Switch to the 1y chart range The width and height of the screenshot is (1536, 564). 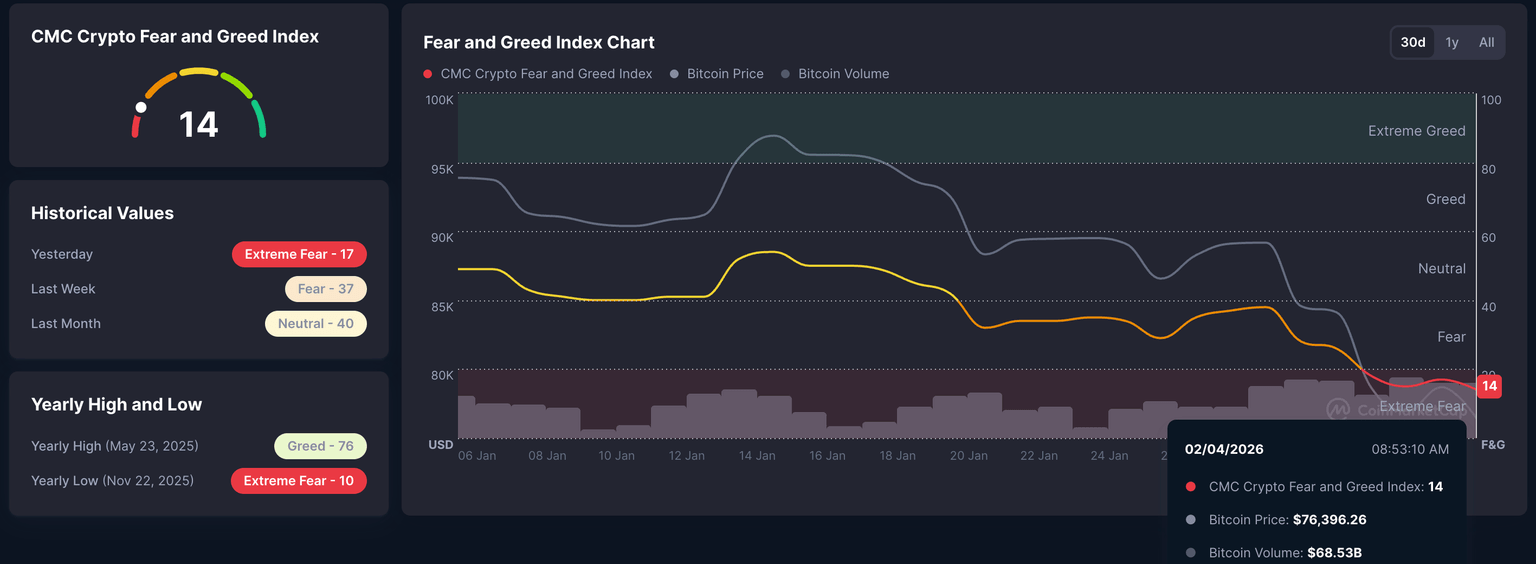click(x=1452, y=42)
